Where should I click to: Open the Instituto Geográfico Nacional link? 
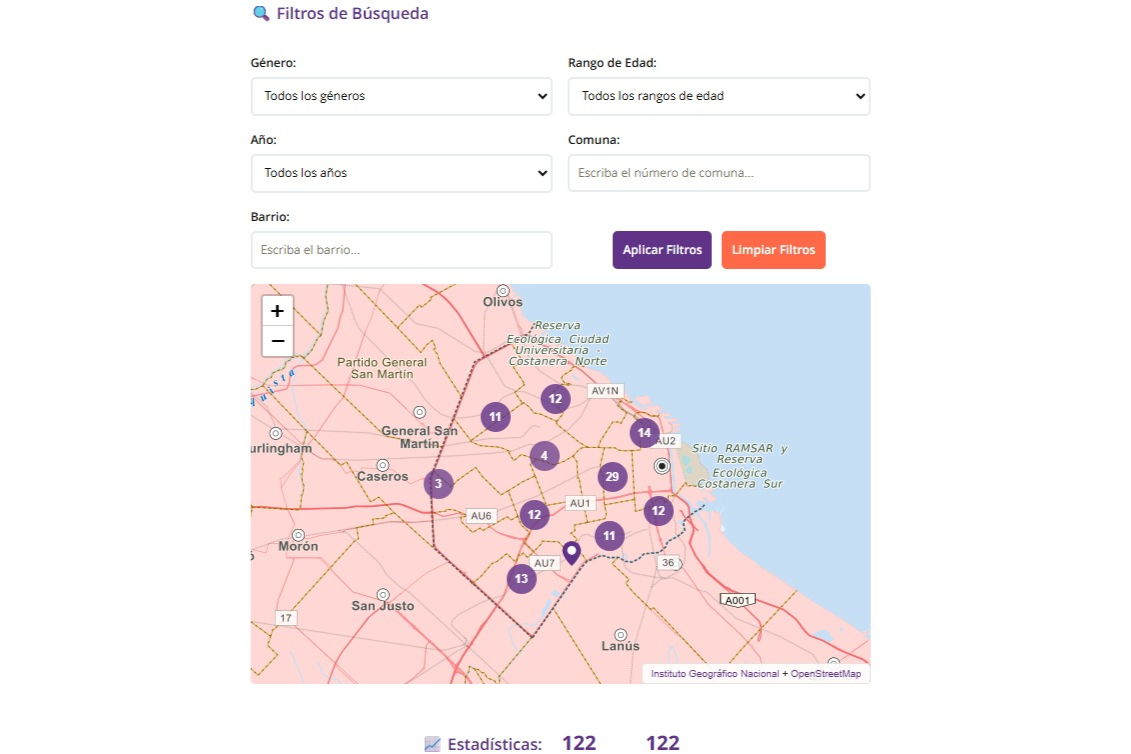[x=714, y=674]
